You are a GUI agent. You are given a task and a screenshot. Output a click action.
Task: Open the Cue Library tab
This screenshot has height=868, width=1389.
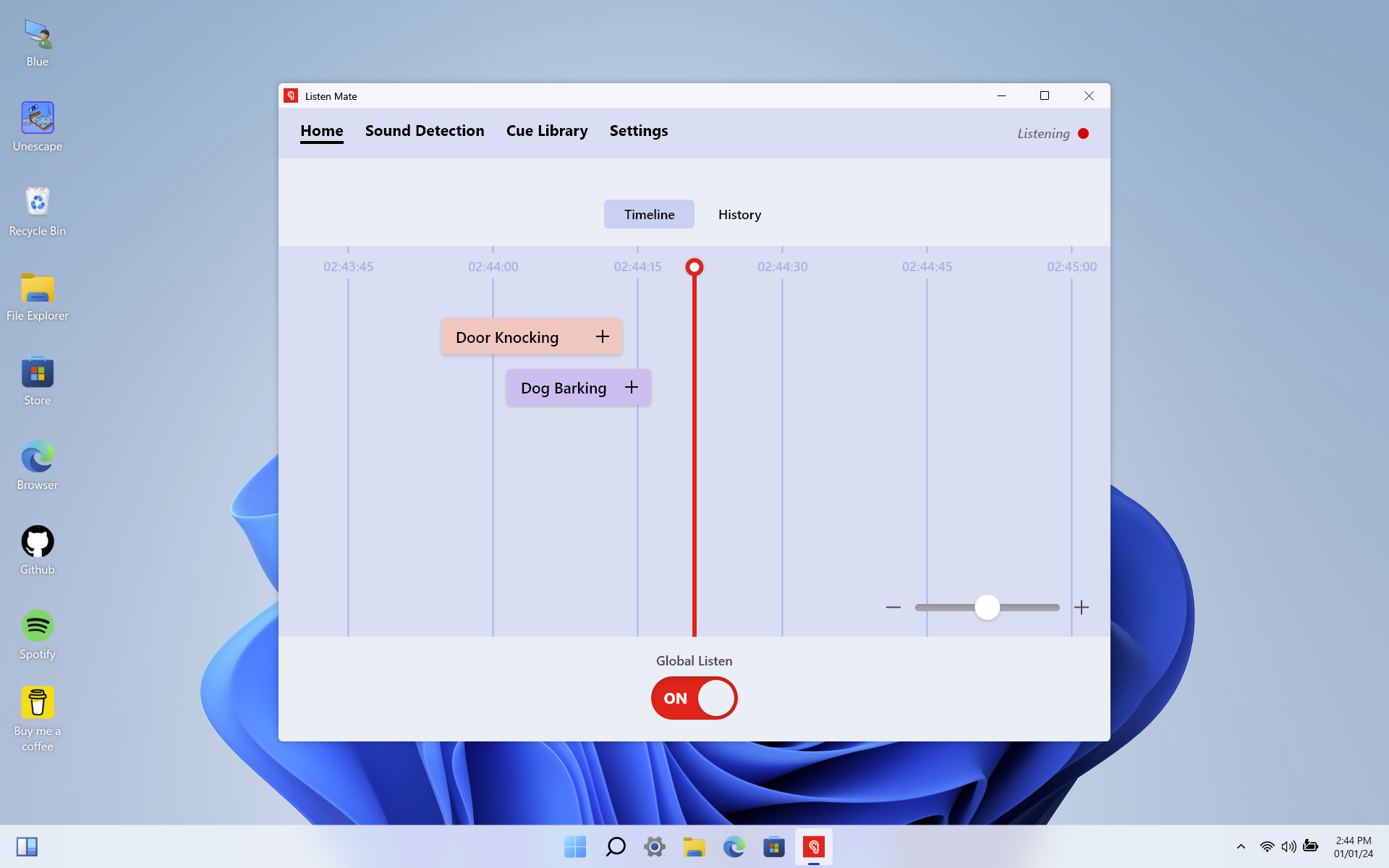(547, 131)
